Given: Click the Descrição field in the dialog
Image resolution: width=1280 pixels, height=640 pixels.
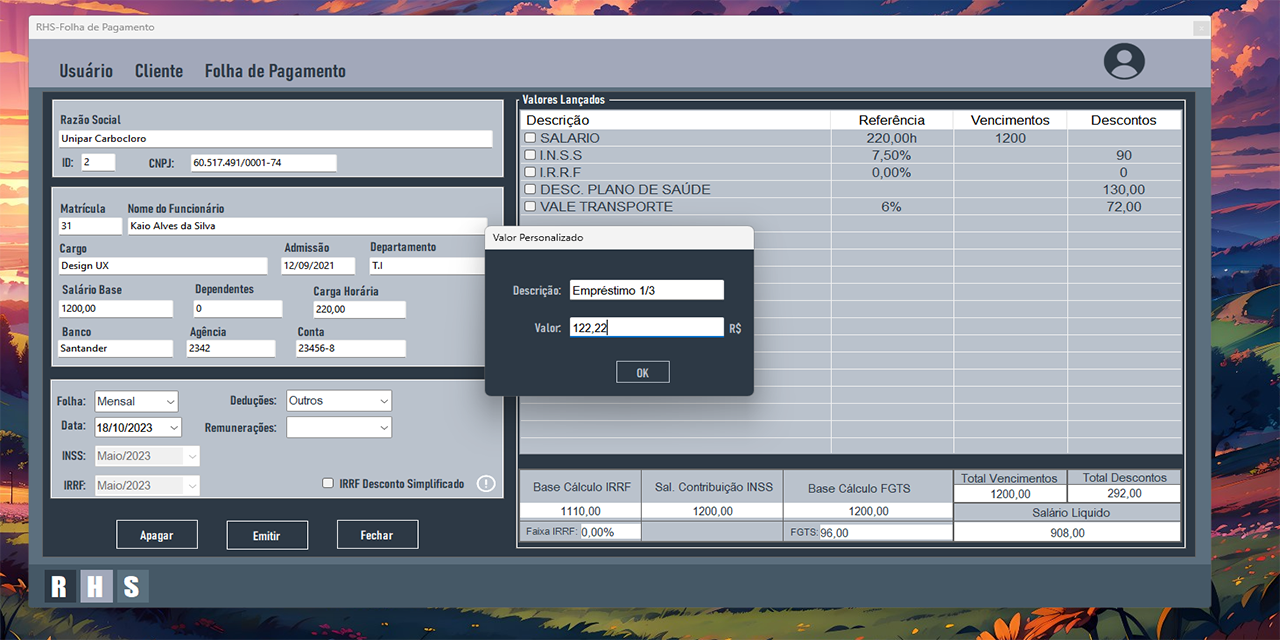Looking at the screenshot, I should (x=646, y=290).
